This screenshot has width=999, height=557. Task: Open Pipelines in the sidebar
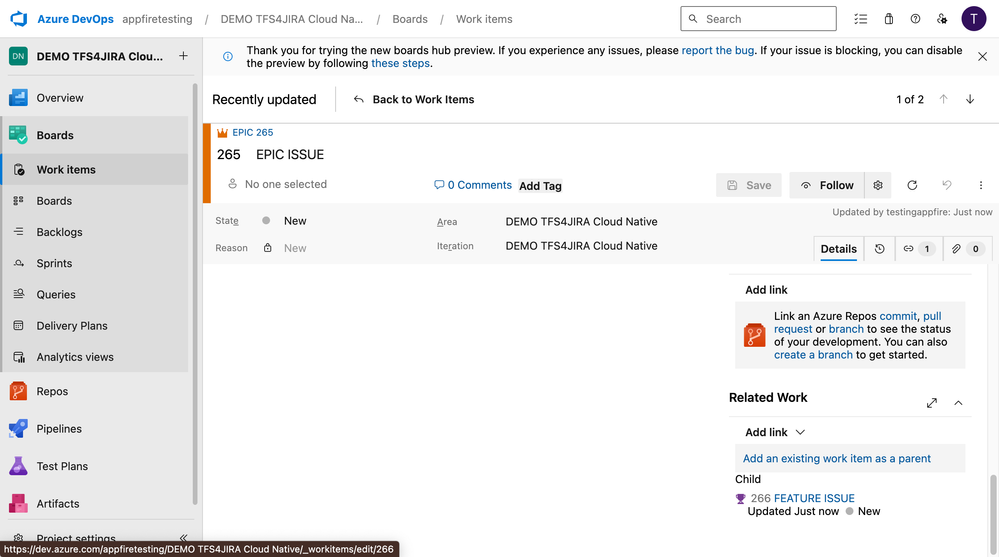pos(96,429)
